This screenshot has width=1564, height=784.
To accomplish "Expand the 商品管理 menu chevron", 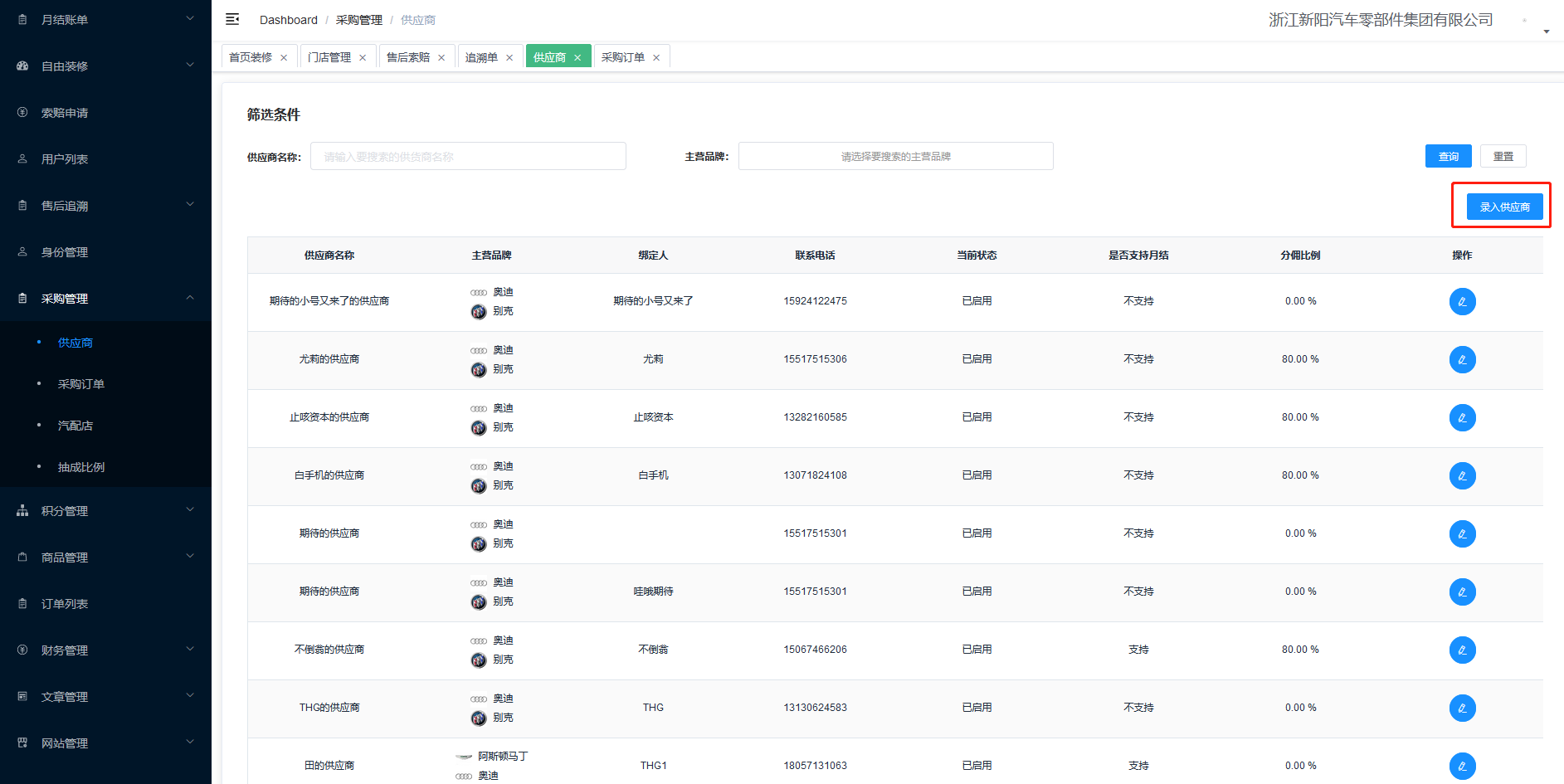I will (x=190, y=556).
